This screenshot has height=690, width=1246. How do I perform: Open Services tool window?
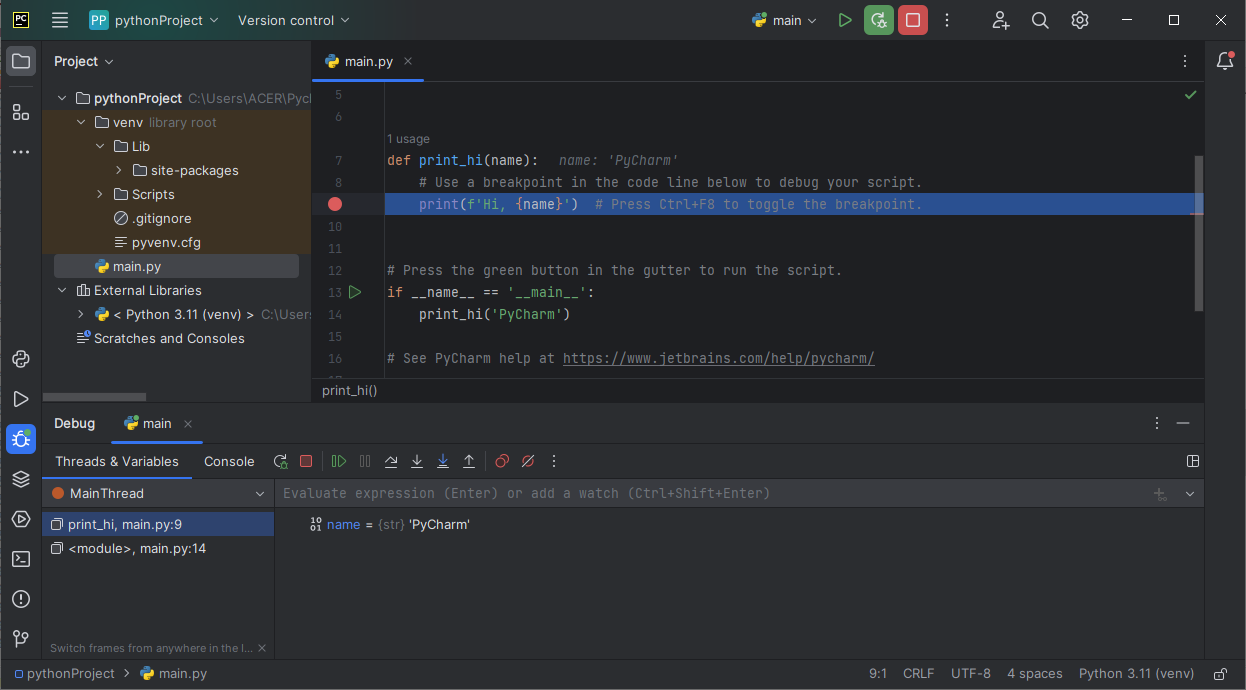pos(21,519)
